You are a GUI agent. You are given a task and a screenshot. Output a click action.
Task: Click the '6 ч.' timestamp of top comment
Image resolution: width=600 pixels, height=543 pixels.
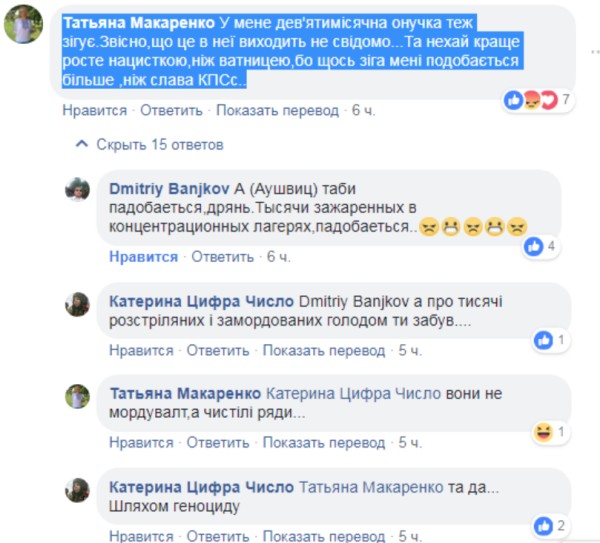click(x=363, y=111)
